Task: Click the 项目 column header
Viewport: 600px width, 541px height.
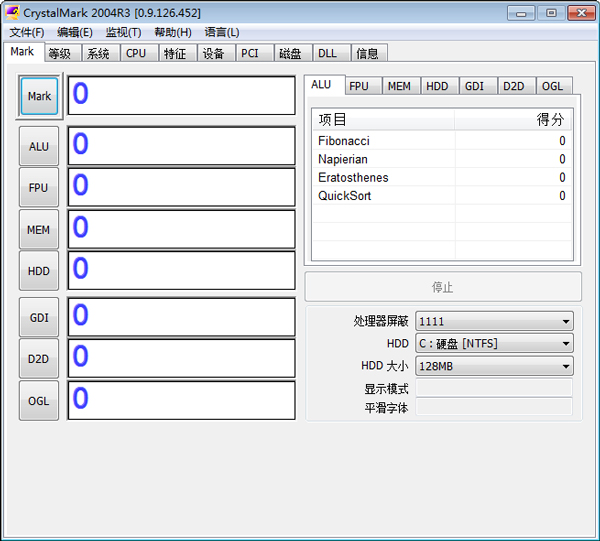Action: [384, 120]
